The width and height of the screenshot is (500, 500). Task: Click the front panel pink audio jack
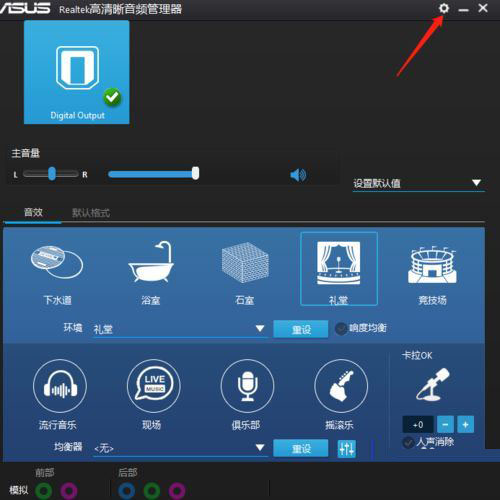(69, 490)
